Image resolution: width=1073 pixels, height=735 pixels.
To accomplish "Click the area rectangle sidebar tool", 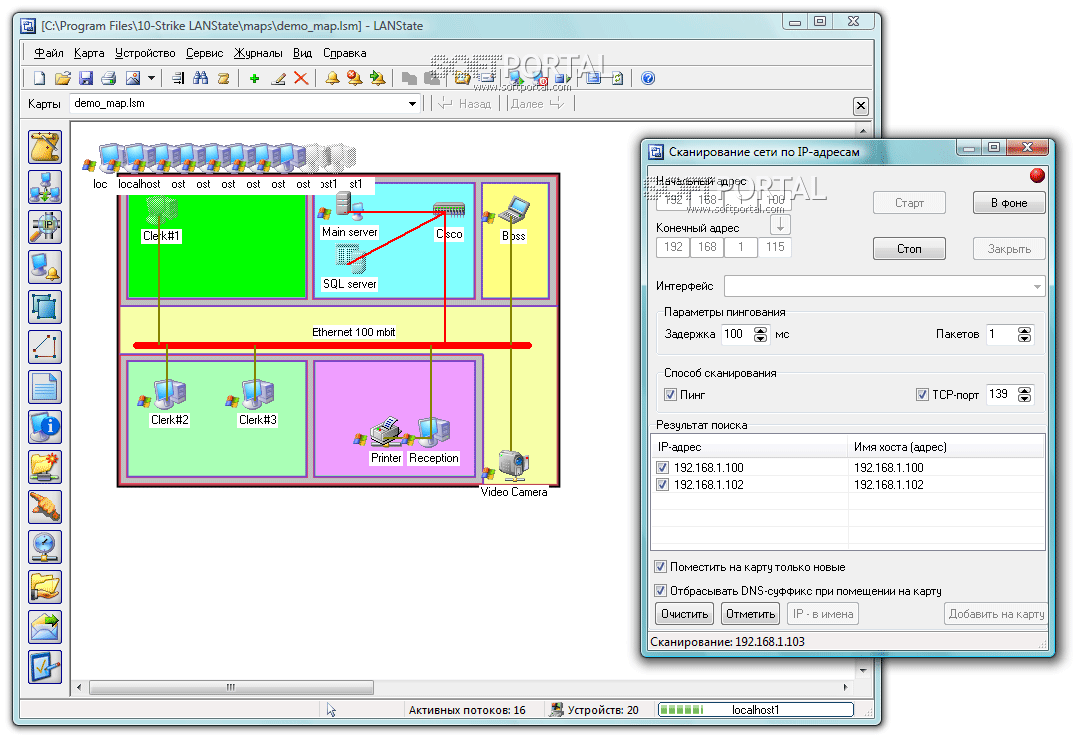I will coord(45,307).
